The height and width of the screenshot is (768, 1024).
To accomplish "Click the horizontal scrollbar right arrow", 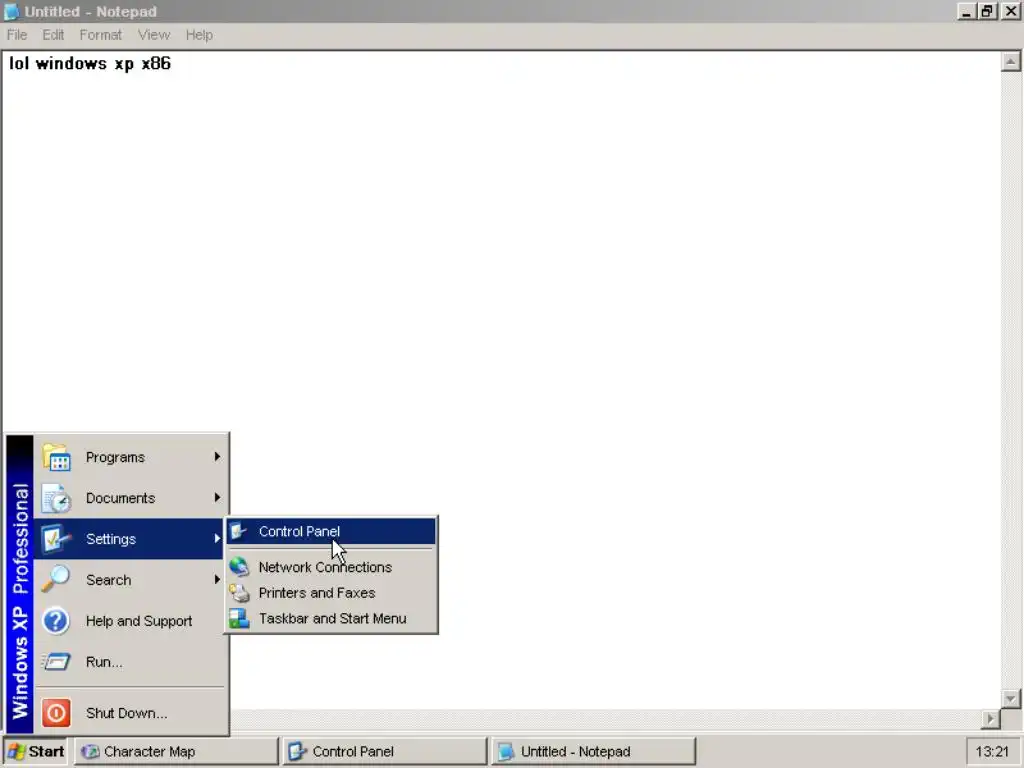I will 991,719.
